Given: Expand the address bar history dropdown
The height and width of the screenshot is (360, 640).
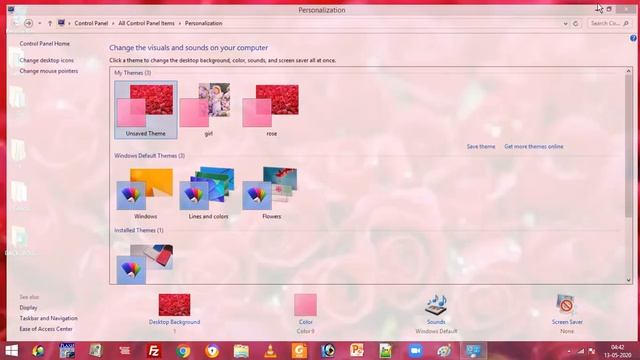Looking at the screenshot, I should (x=565, y=24).
